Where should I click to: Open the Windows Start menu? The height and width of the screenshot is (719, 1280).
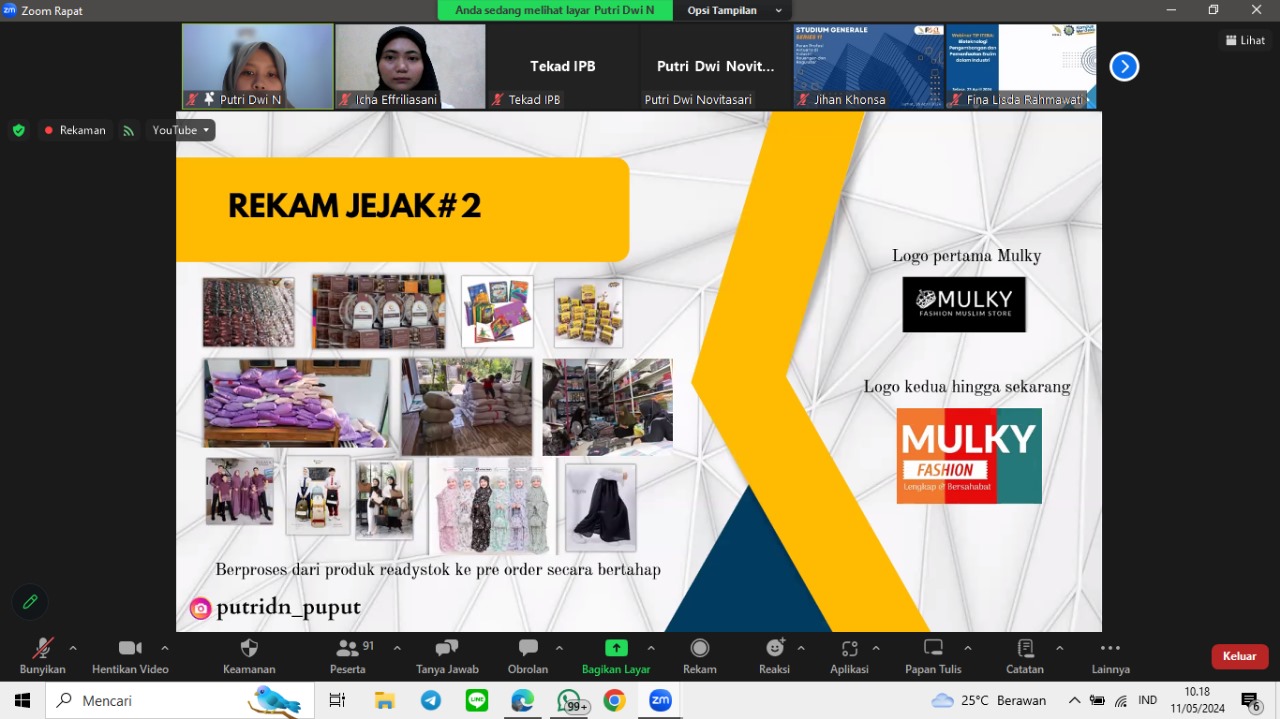coord(22,700)
